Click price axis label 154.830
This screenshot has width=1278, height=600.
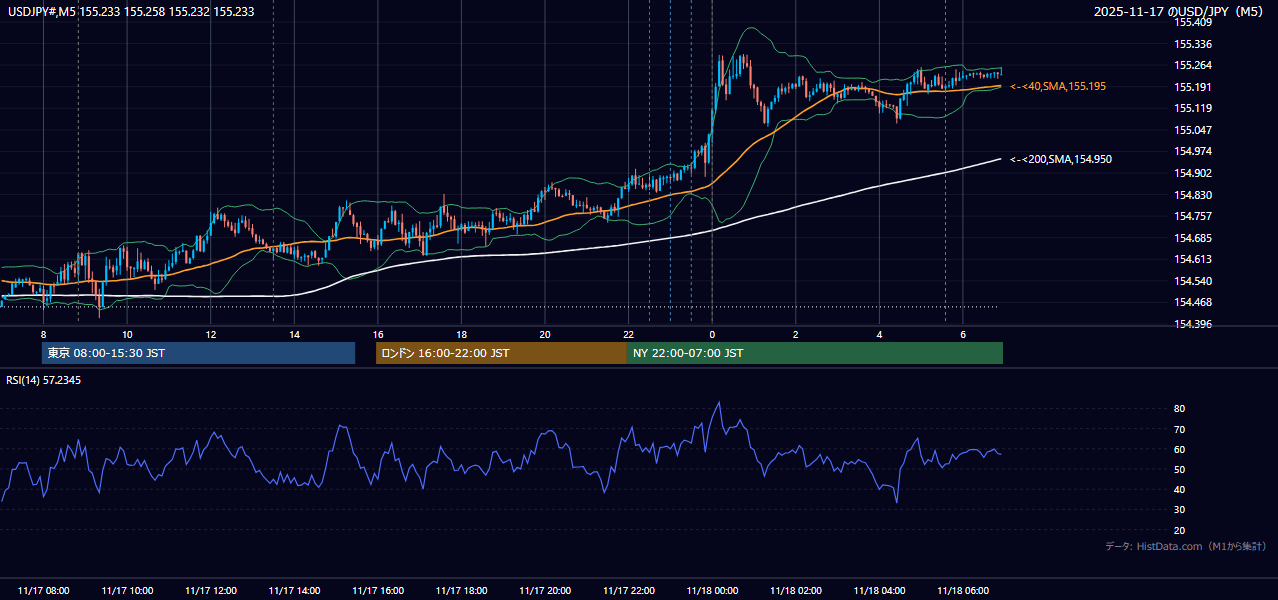[x=1193, y=195]
